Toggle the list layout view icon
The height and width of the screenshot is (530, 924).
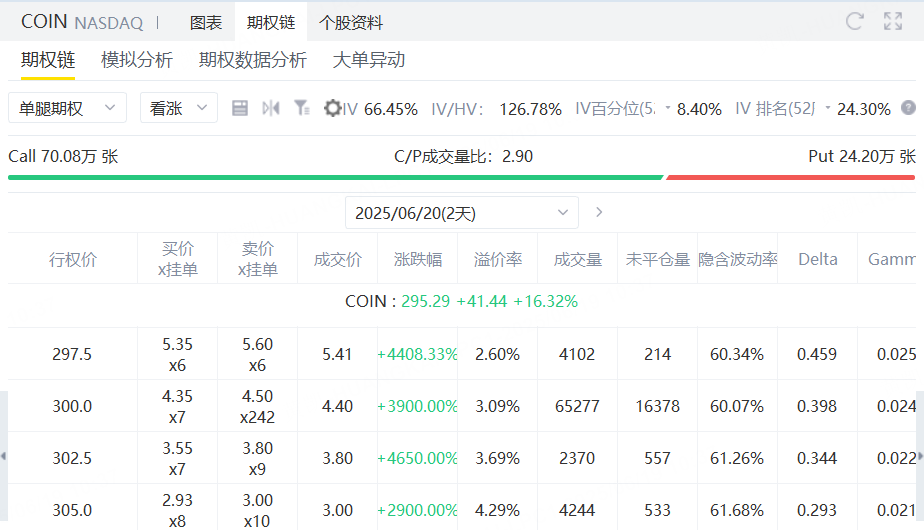tap(240, 108)
